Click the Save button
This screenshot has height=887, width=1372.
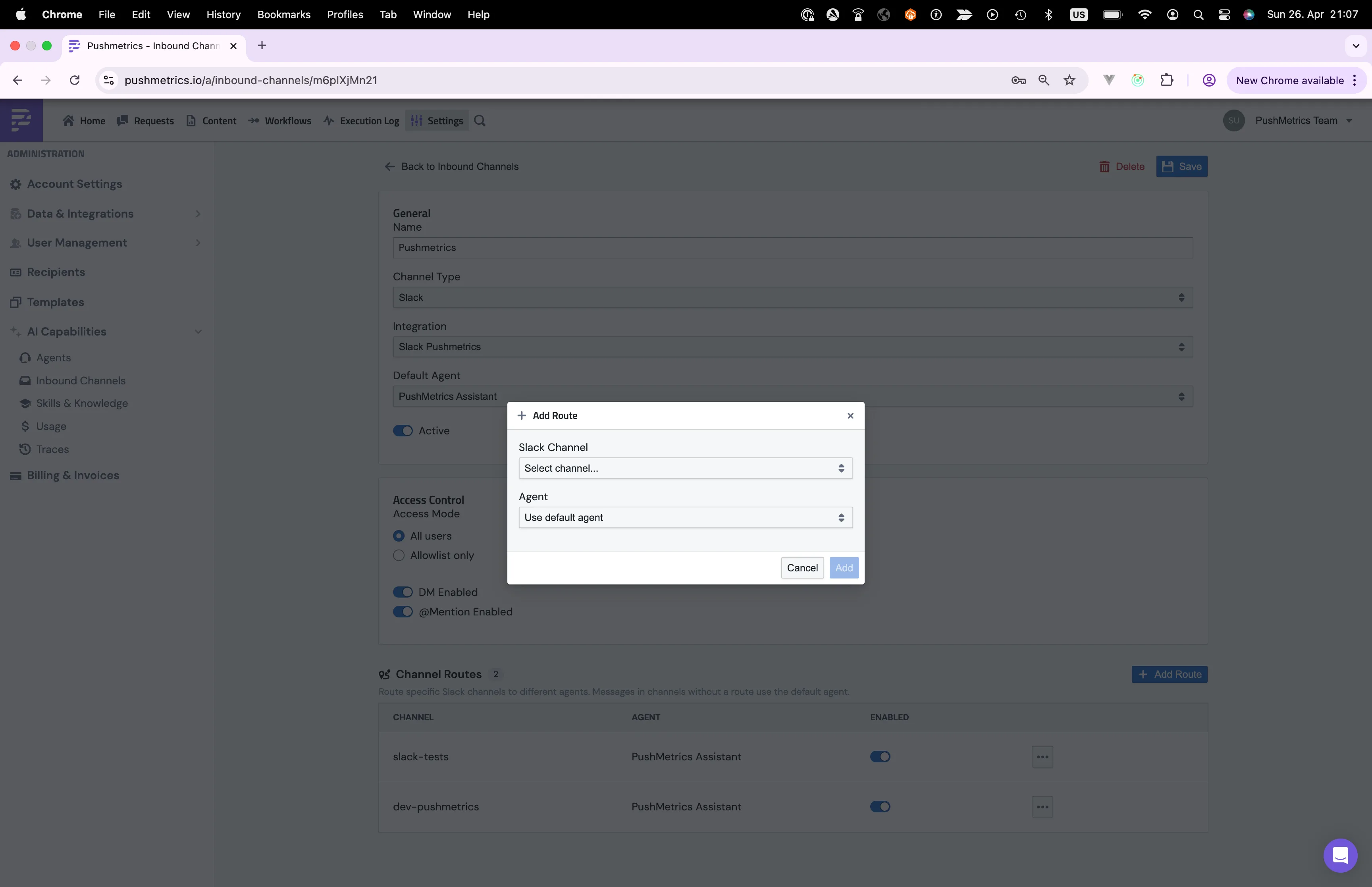[1181, 166]
